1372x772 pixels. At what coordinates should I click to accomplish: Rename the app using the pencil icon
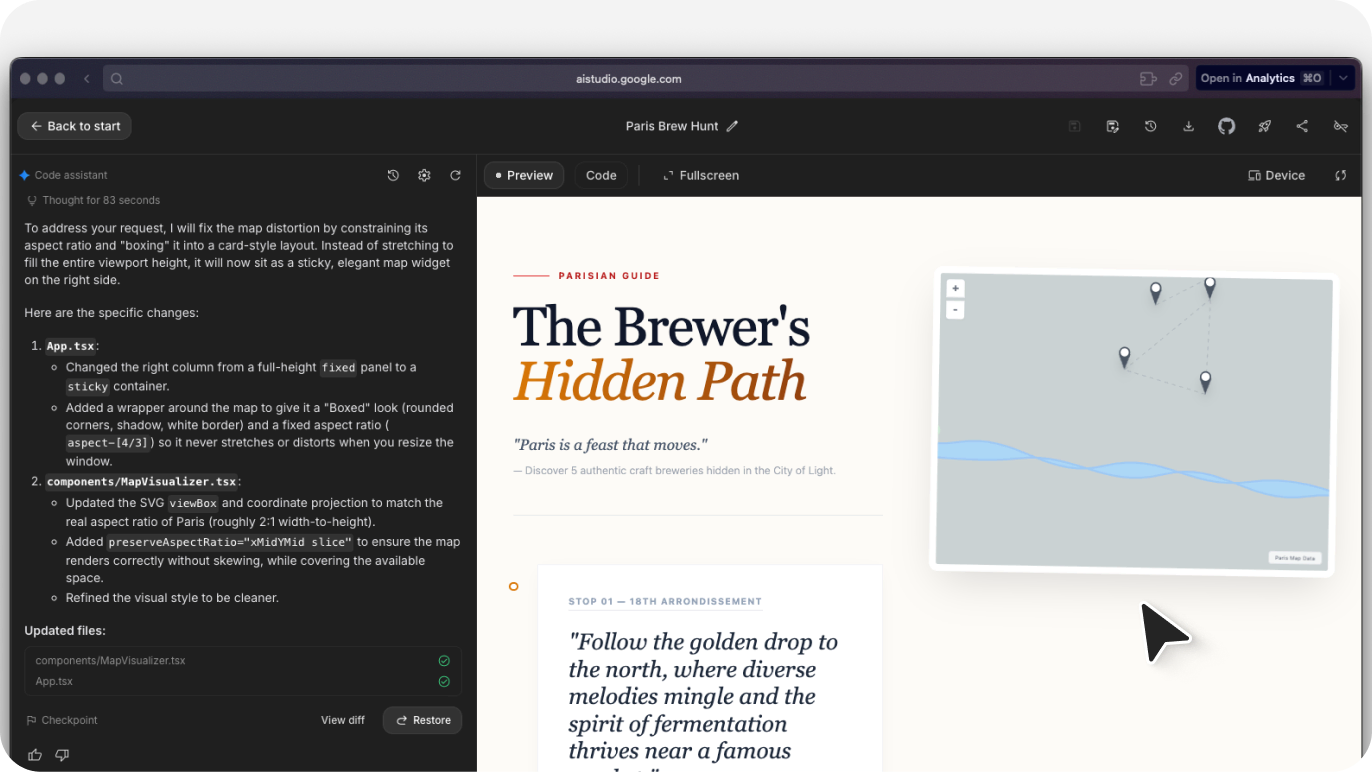733,126
